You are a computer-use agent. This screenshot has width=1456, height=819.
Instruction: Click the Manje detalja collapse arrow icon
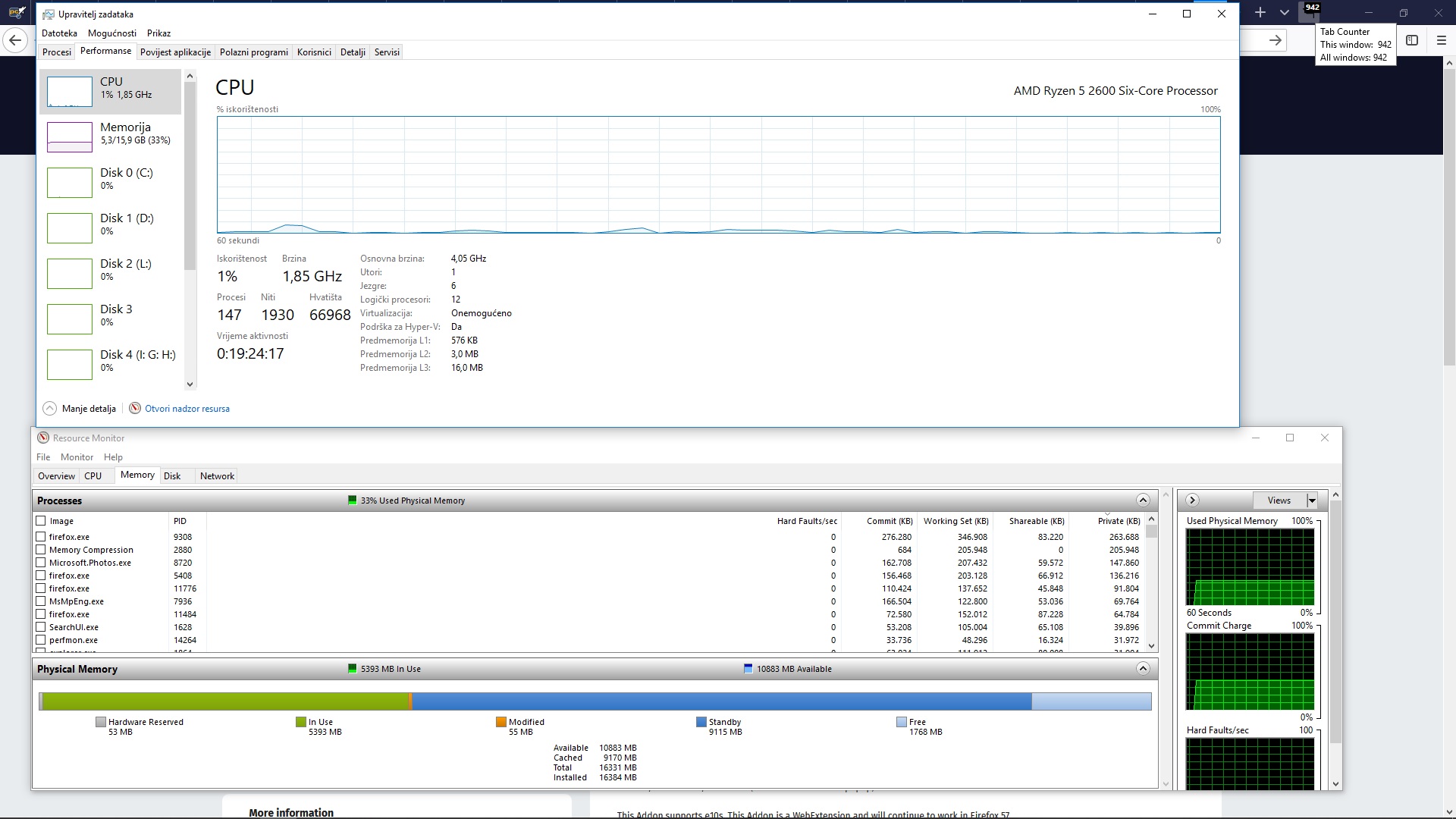(50, 409)
